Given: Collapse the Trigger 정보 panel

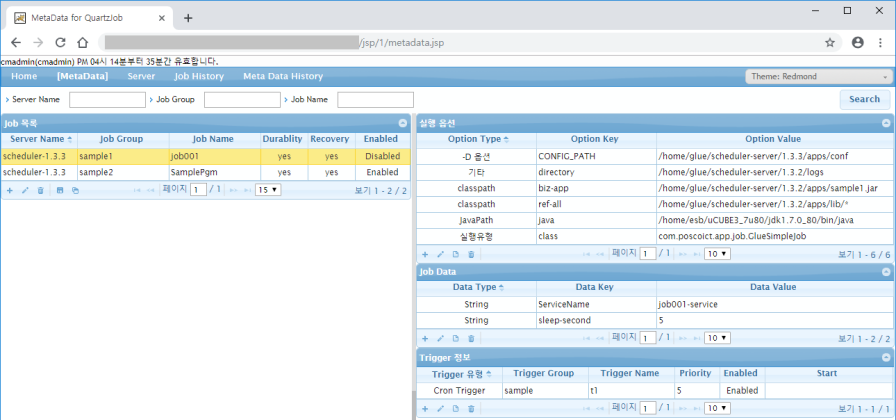Looking at the screenshot, I should [x=886, y=358].
